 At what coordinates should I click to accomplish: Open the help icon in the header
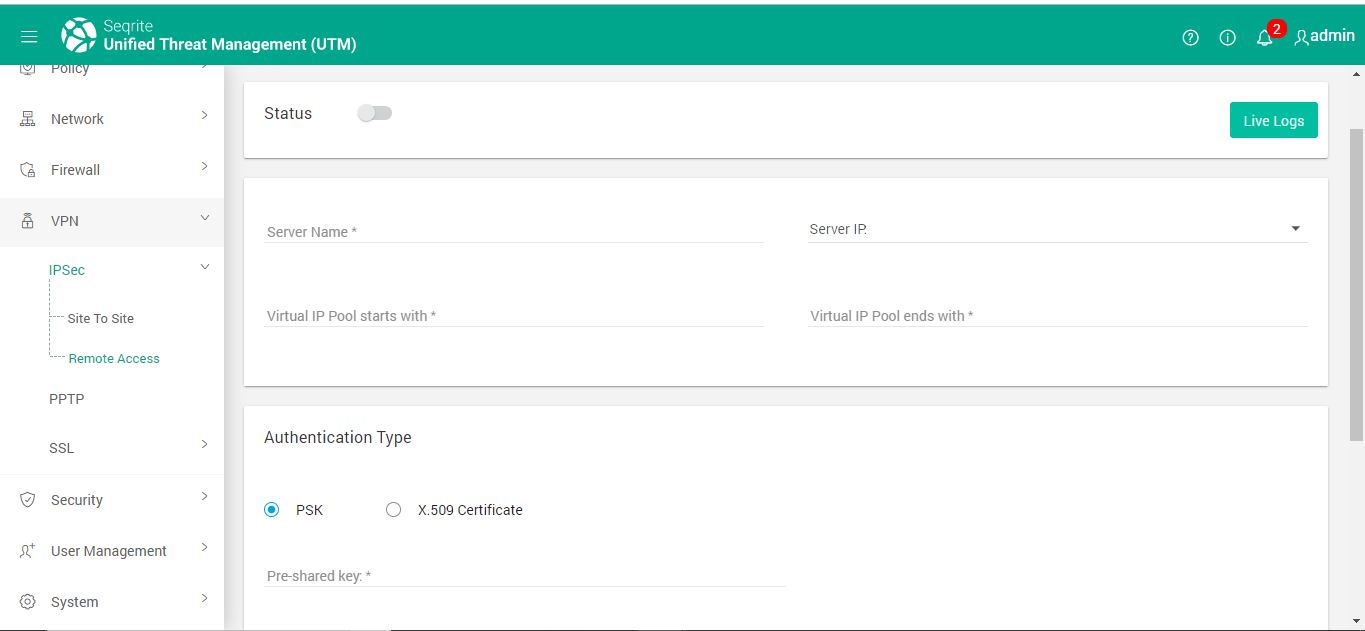1190,37
